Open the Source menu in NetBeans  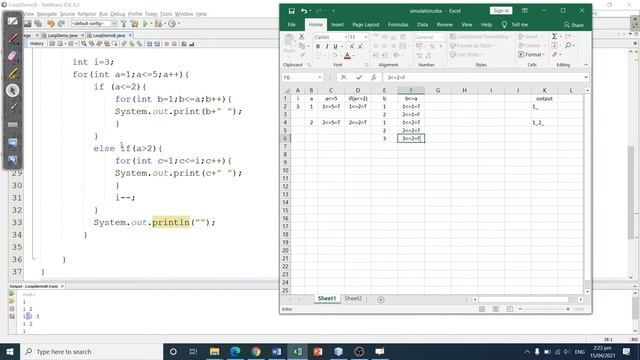[x=67, y=14]
